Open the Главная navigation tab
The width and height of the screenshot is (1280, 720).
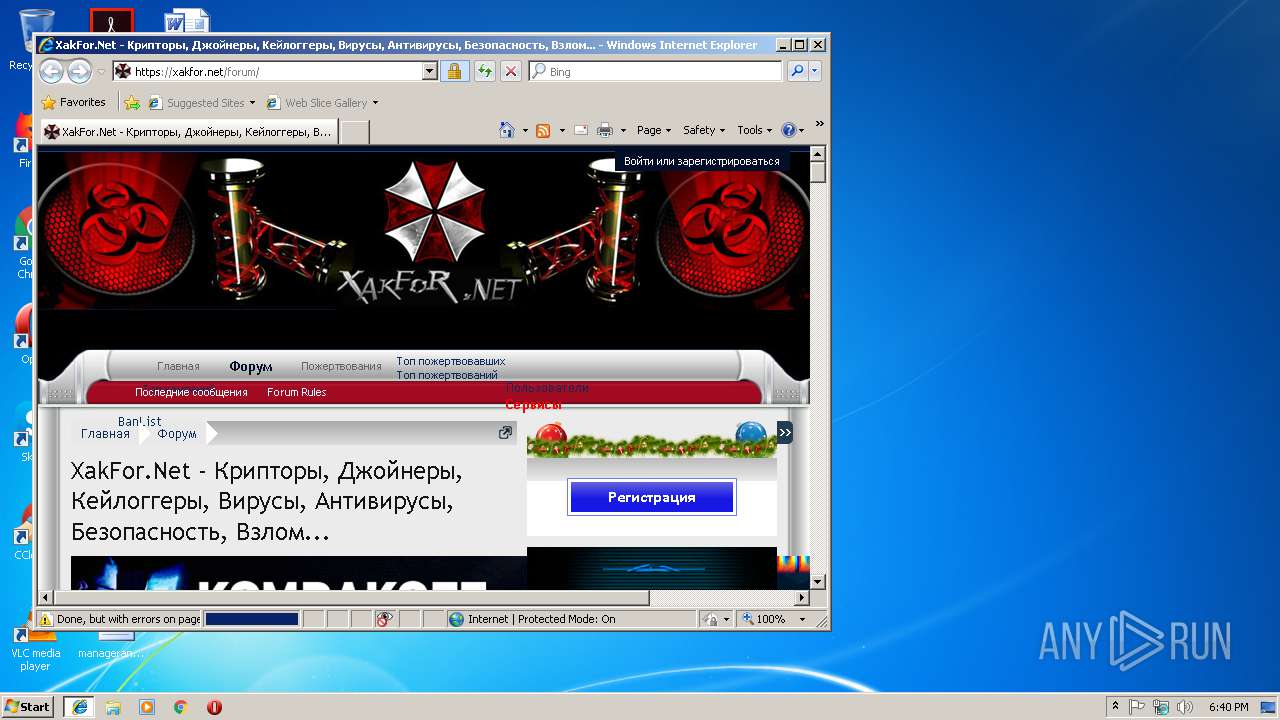pos(178,366)
